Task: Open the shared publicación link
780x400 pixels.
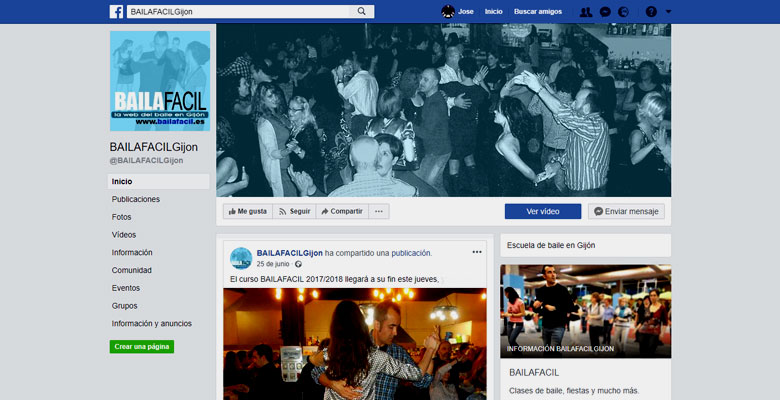Action: [x=411, y=253]
